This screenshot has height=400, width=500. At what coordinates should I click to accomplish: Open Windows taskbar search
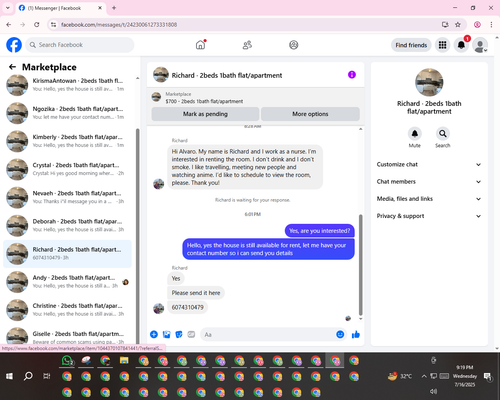[x=28, y=376]
